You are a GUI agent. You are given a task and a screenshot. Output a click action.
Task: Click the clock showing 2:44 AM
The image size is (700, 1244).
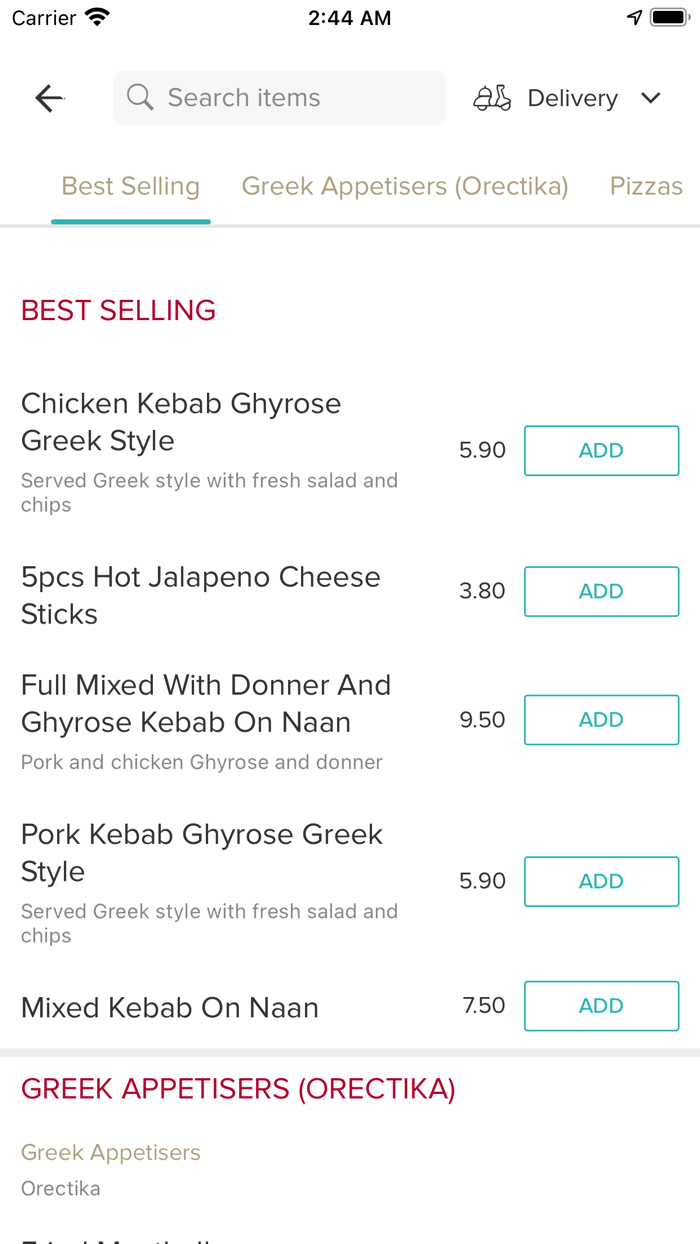pos(350,16)
